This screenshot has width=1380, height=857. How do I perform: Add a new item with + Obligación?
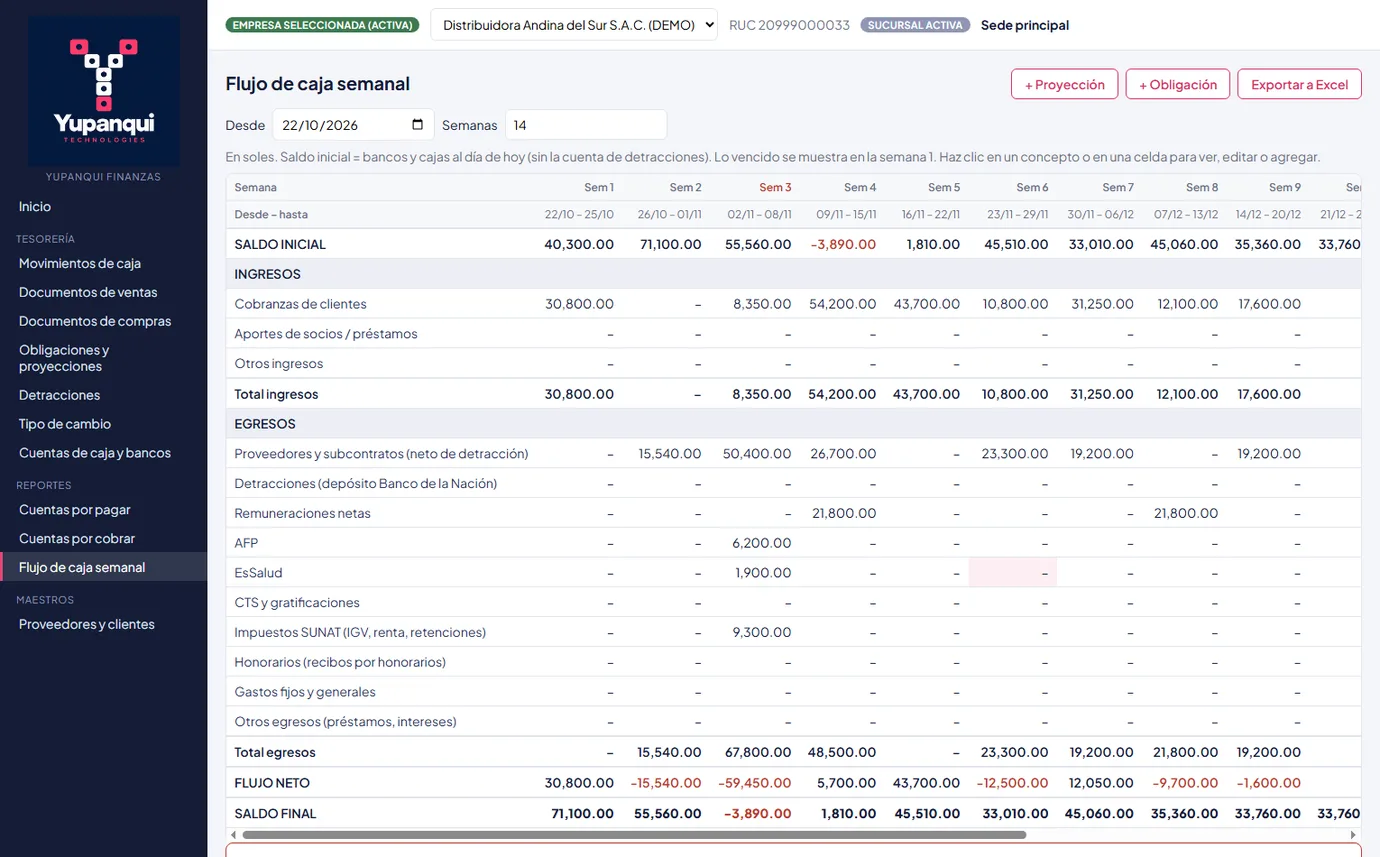(1178, 84)
